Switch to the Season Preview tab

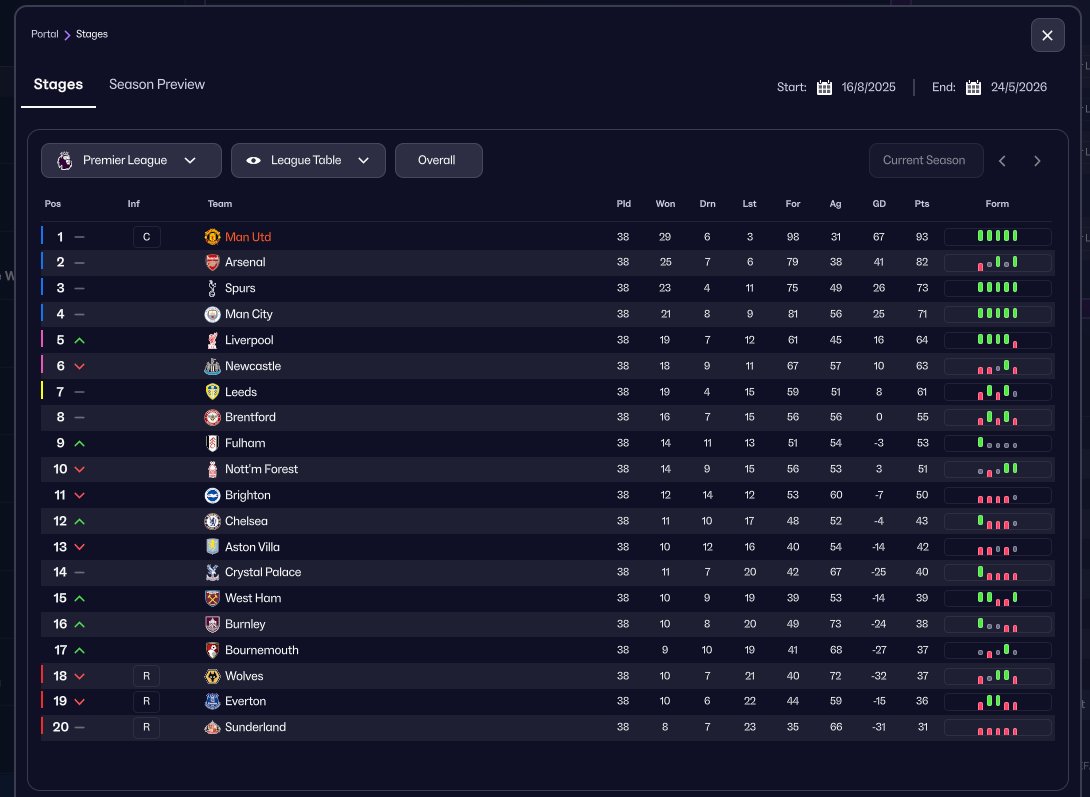(x=157, y=85)
